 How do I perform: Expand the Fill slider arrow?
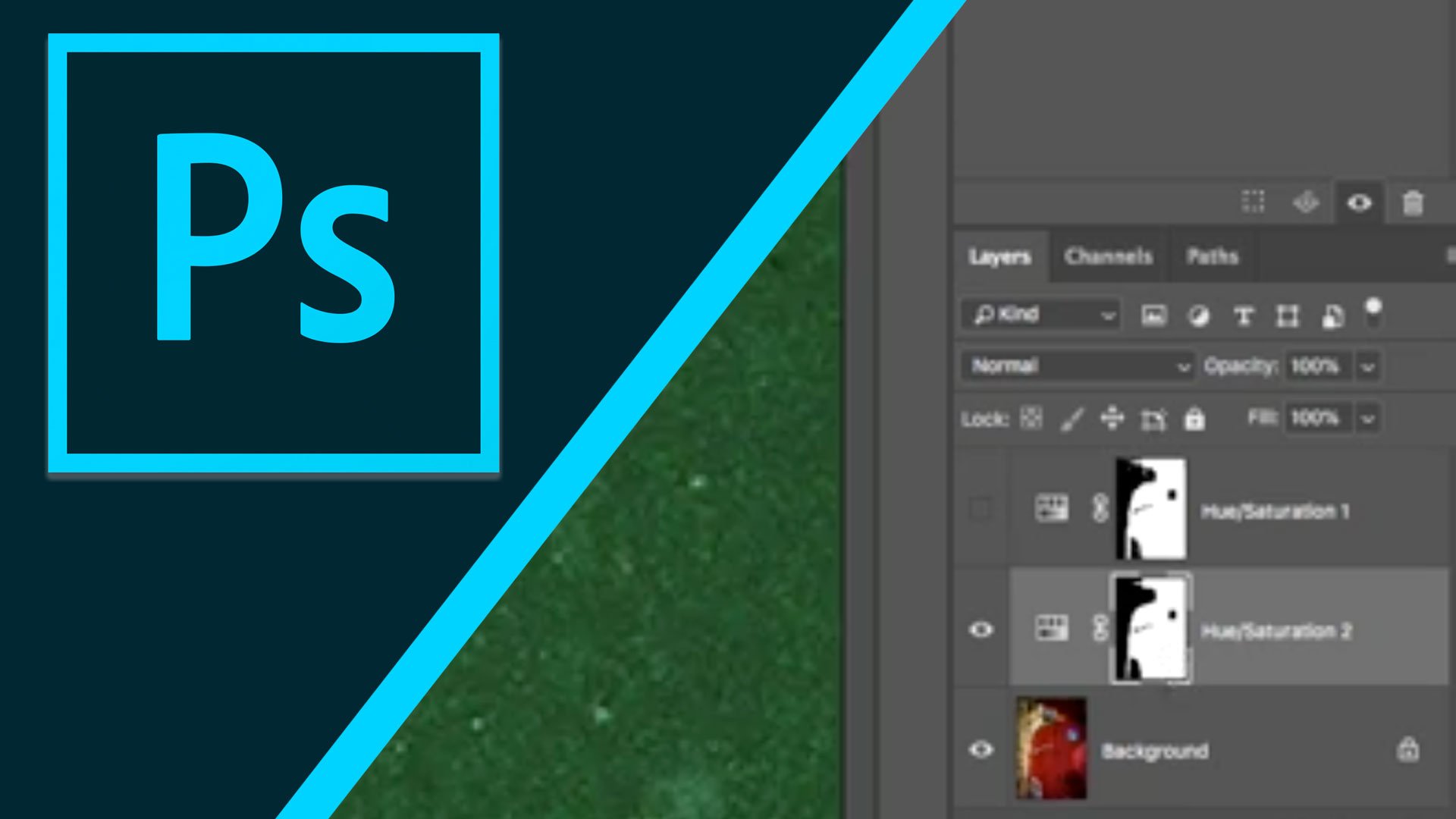coord(1367,419)
